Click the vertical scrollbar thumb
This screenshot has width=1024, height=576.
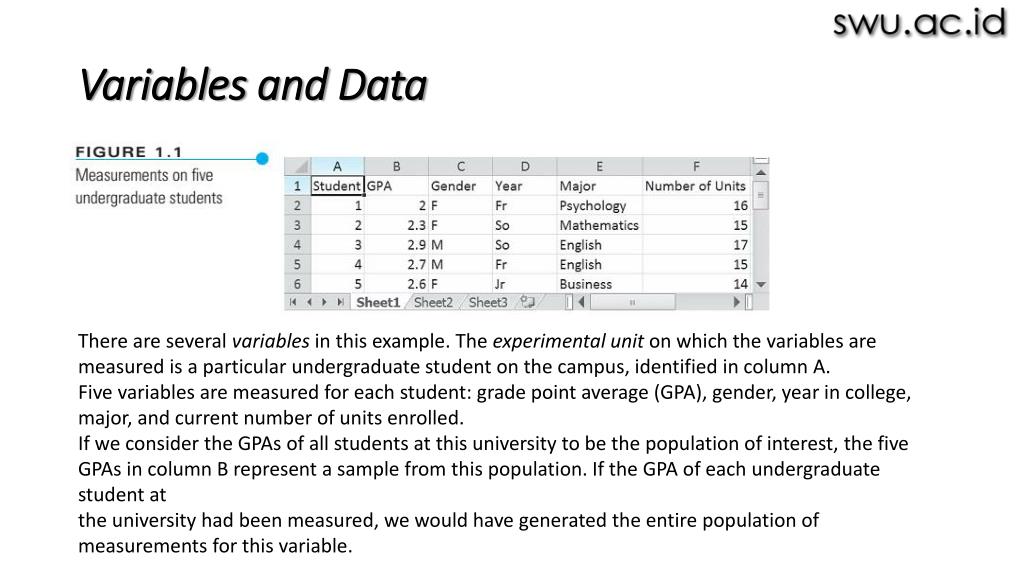pos(762,194)
